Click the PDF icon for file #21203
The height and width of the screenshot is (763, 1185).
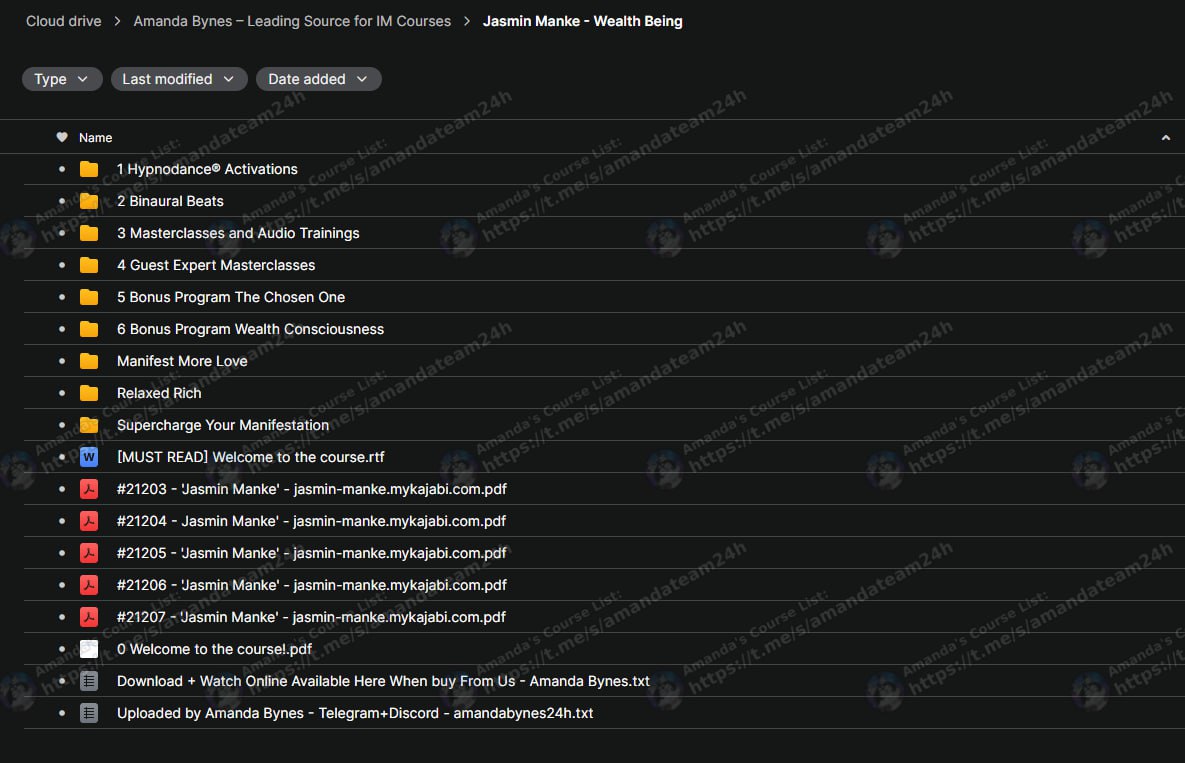click(89, 489)
